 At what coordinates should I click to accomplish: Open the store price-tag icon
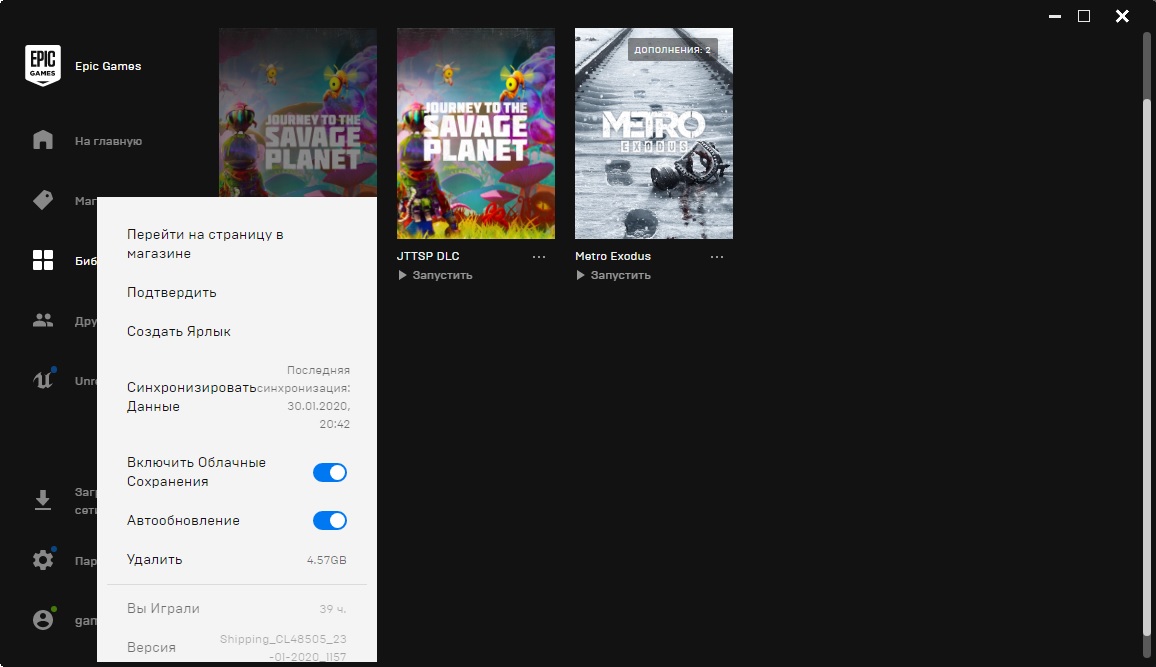click(43, 200)
